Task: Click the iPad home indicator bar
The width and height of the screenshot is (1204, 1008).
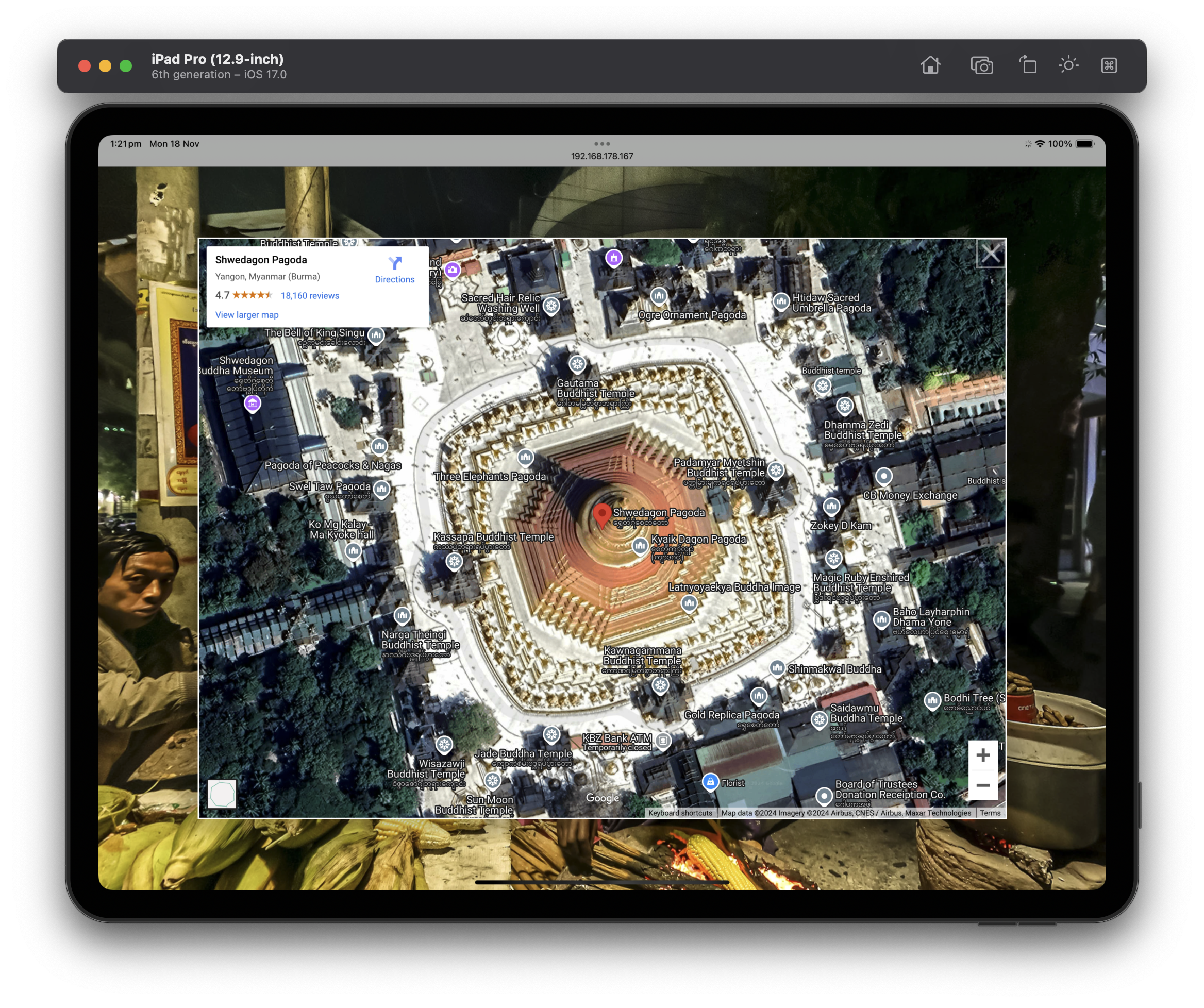Action: [x=602, y=882]
